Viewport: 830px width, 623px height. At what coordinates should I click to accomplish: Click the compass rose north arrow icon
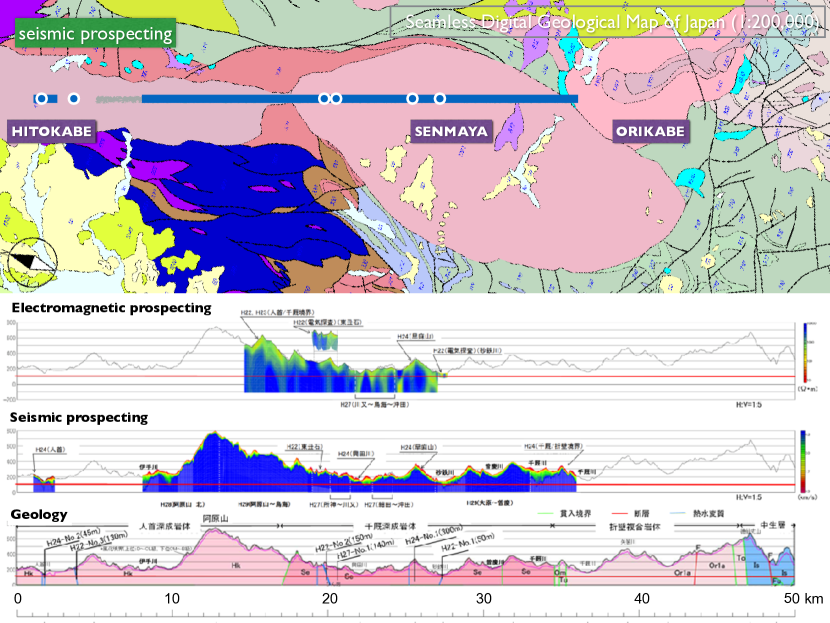33,263
